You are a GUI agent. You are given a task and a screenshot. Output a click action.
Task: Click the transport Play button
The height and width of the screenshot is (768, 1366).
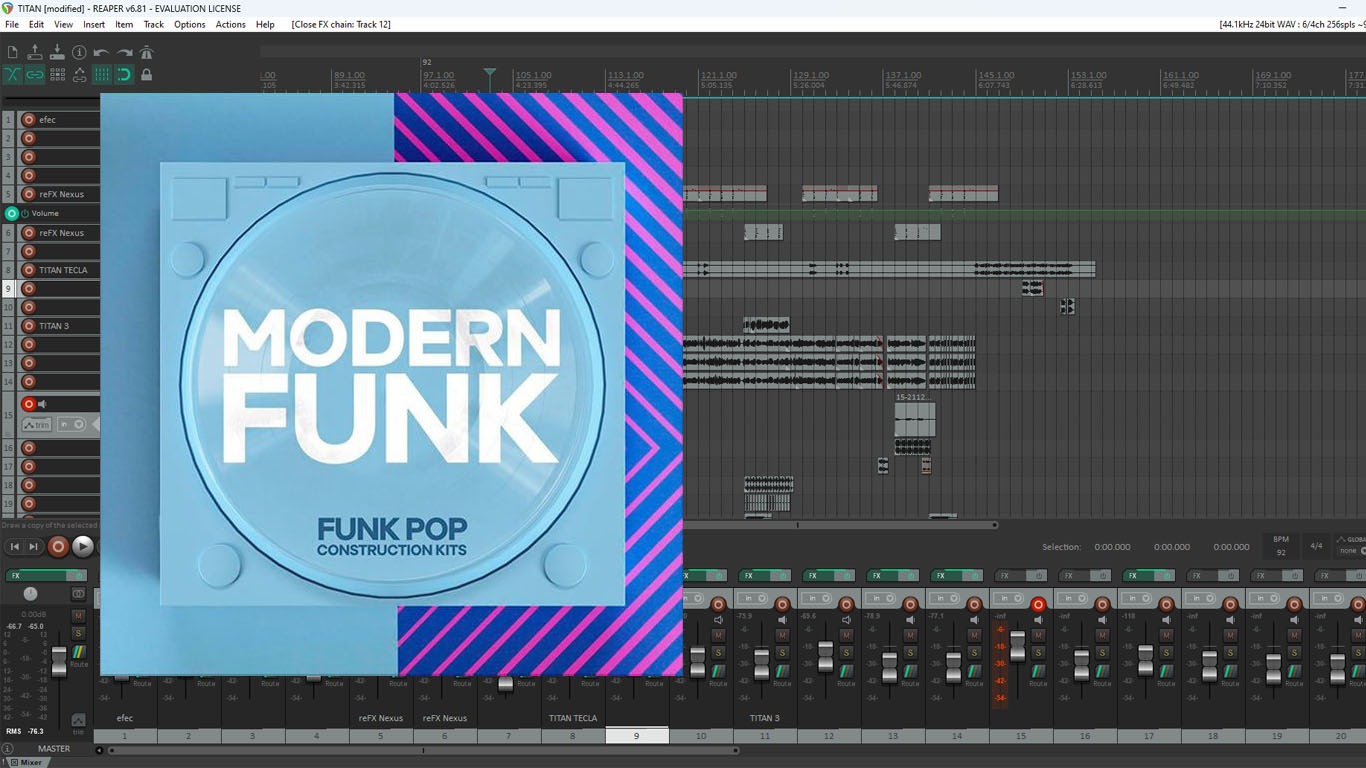coord(83,546)
